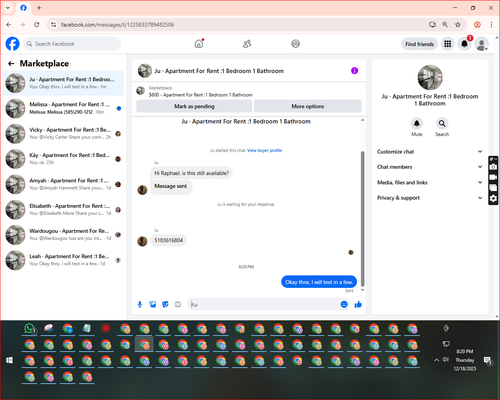500x400 pixels.
Task: Open WhatsApp from the taskbar
Action: click(x=30, y=329)
